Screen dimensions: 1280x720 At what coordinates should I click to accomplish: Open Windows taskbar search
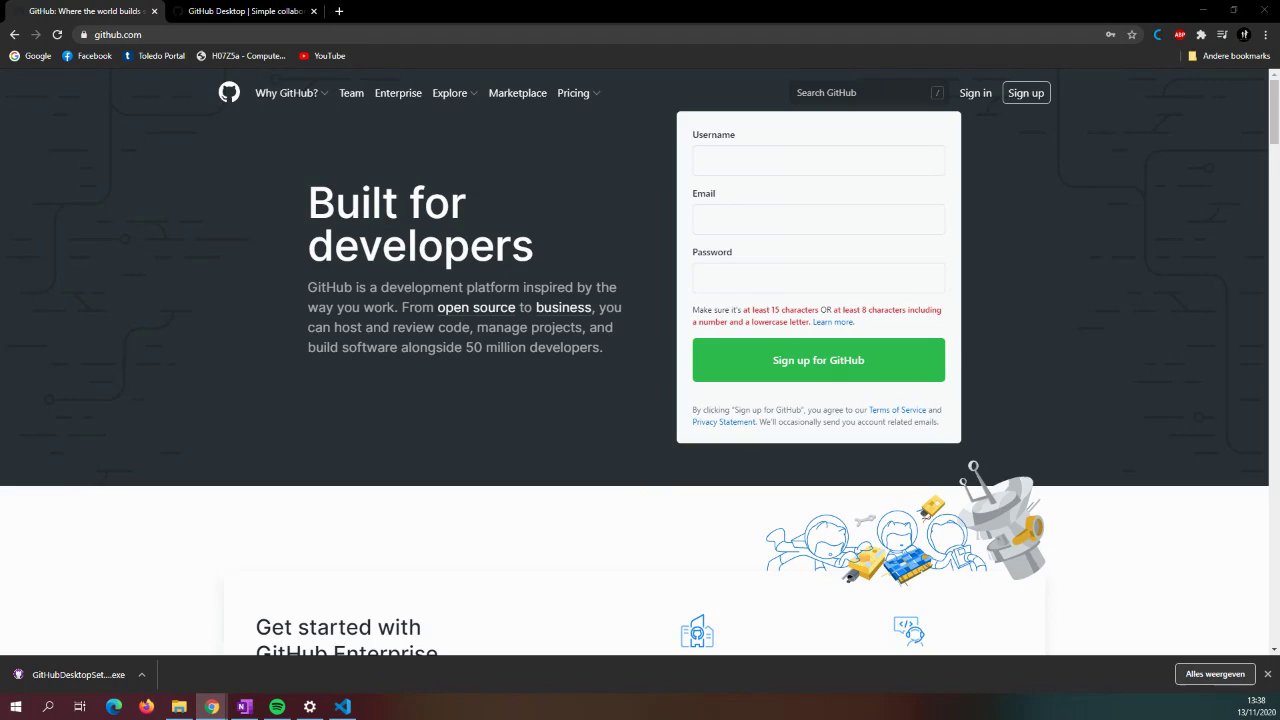tap(48, 706)
